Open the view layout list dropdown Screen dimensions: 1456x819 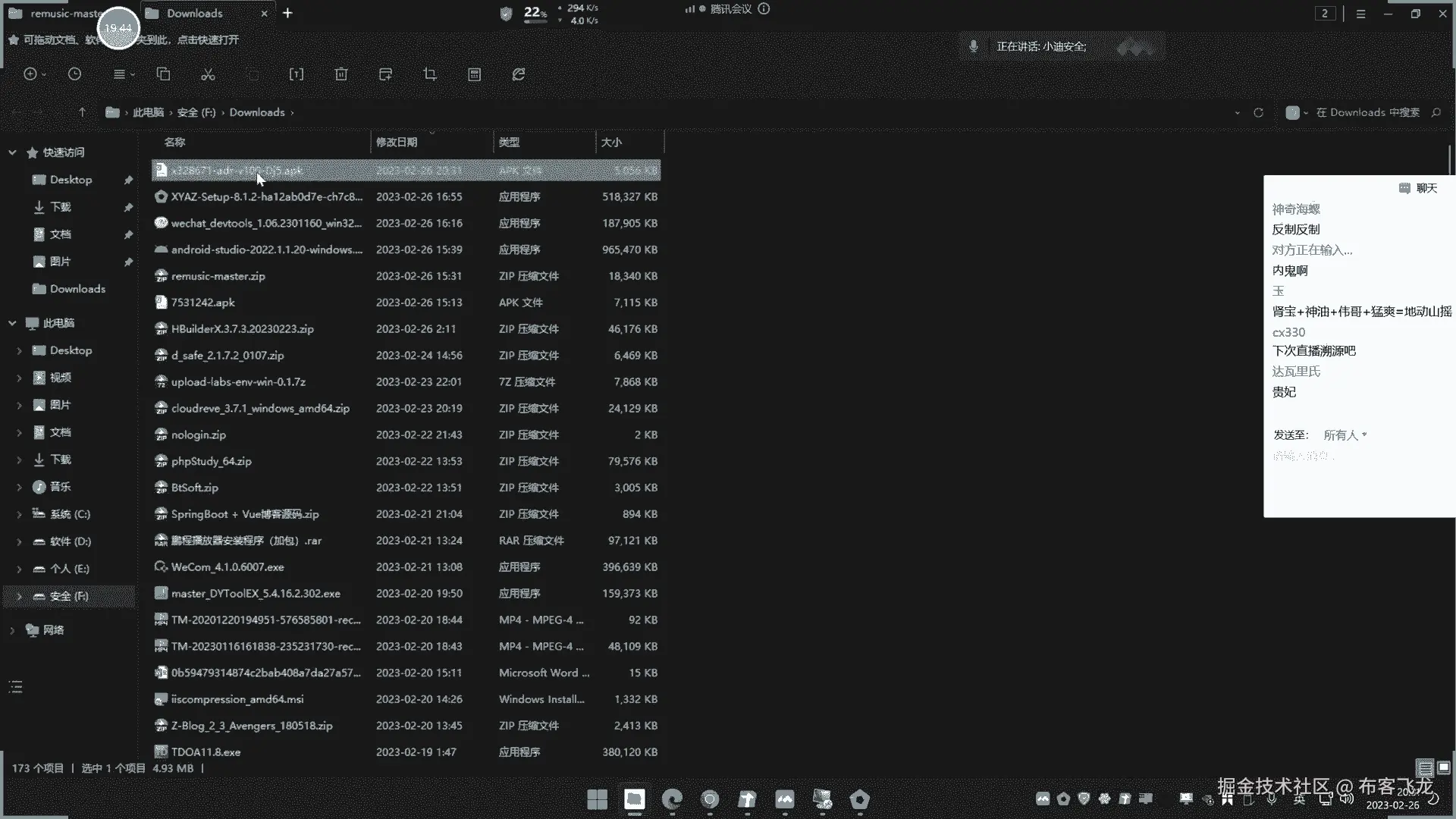(123, 74)
